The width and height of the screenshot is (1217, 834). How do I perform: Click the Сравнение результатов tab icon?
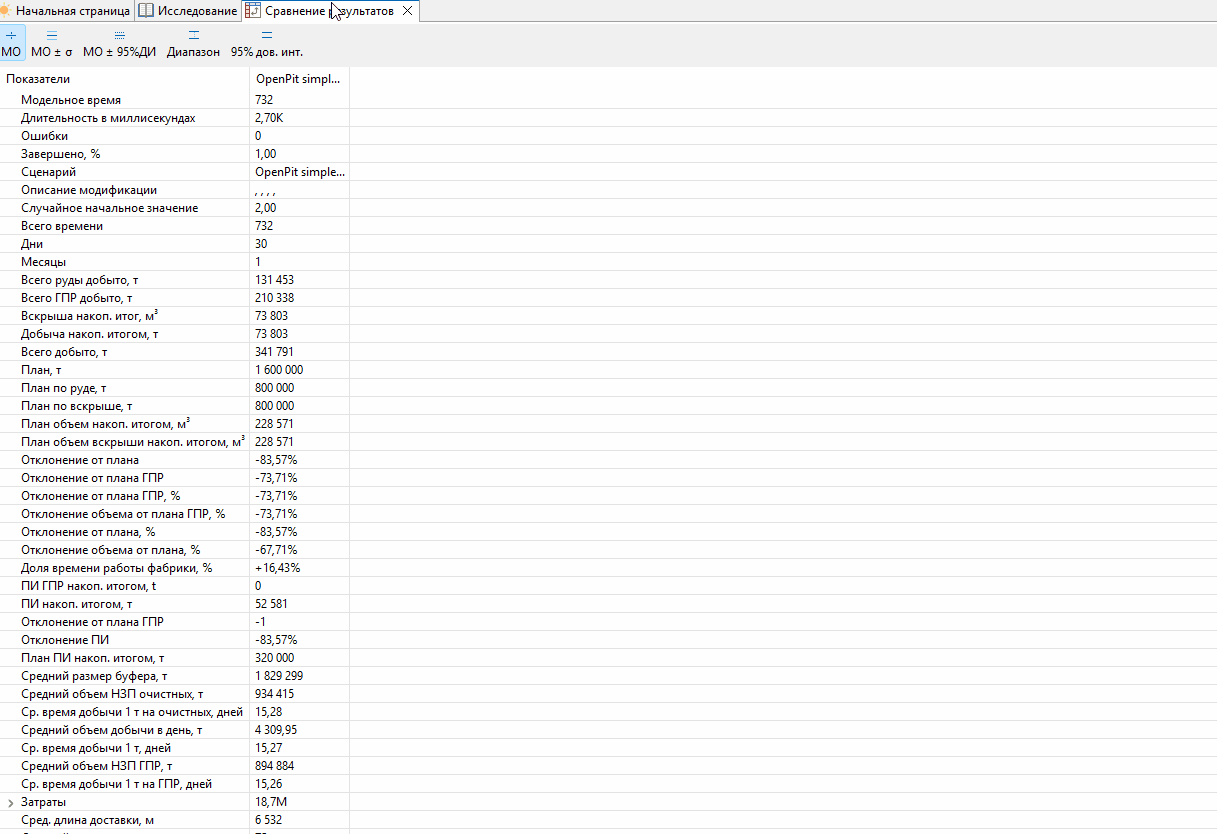coord(253,11)
